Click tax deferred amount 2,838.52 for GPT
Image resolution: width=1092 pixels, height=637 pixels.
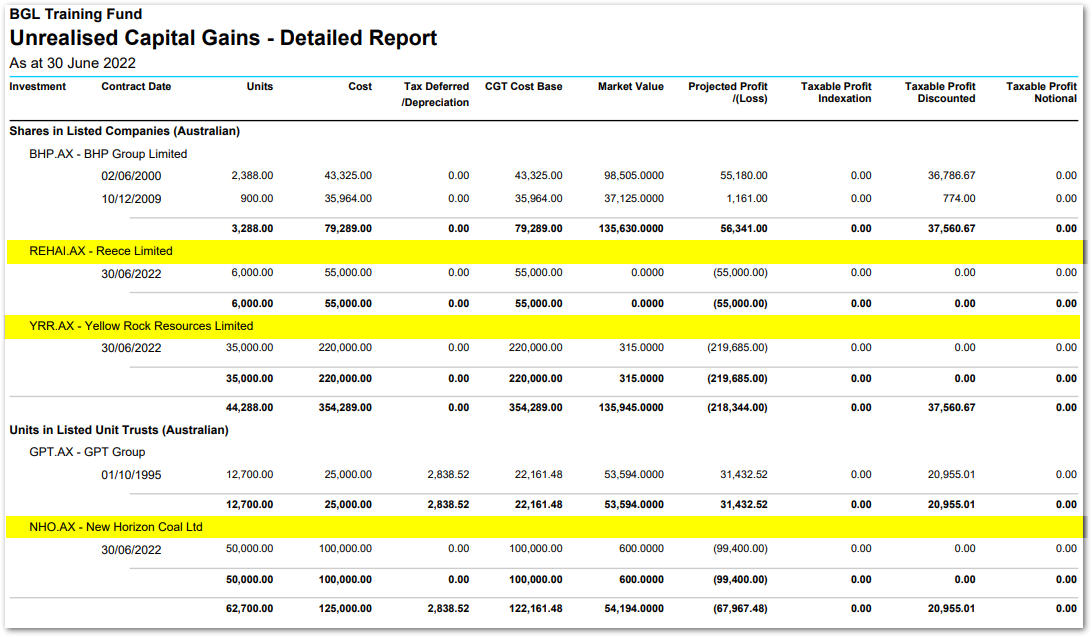pos(448,472)
